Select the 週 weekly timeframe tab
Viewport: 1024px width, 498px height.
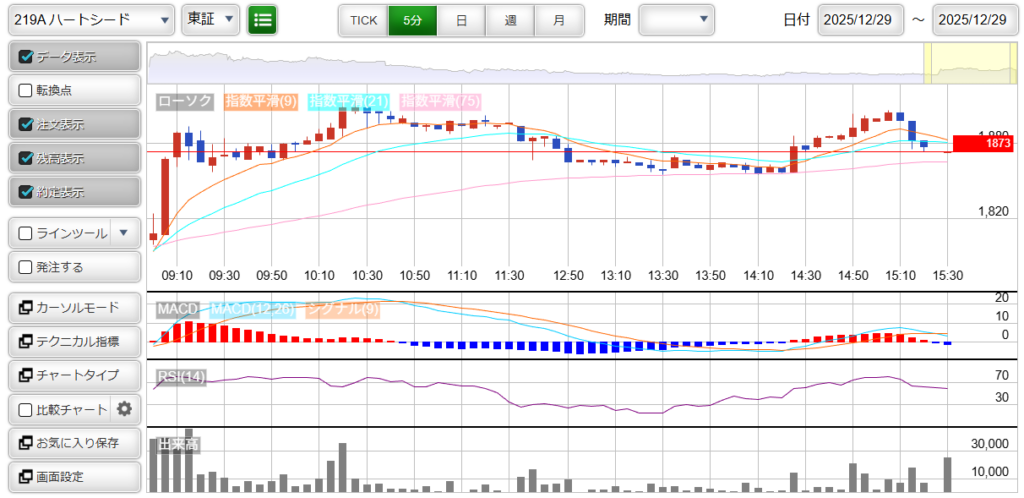(x=510, y=19)
